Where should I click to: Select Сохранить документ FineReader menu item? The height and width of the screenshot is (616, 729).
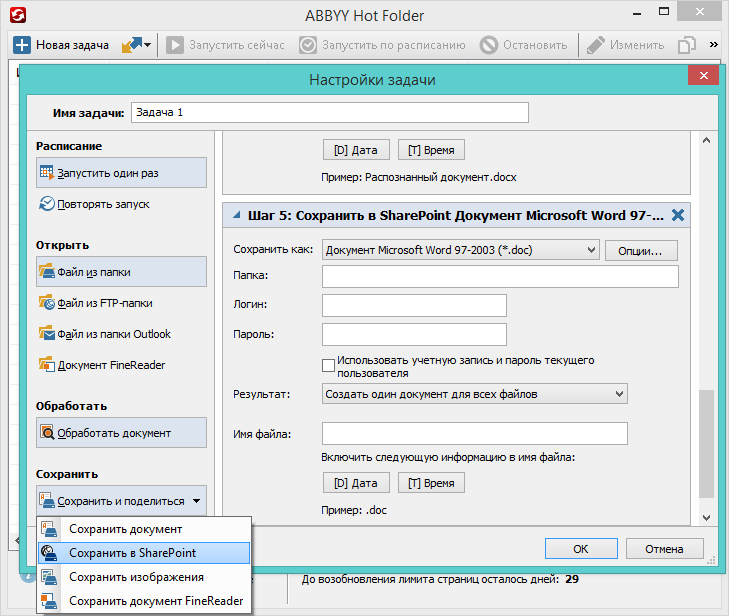[x=144, y=601]
